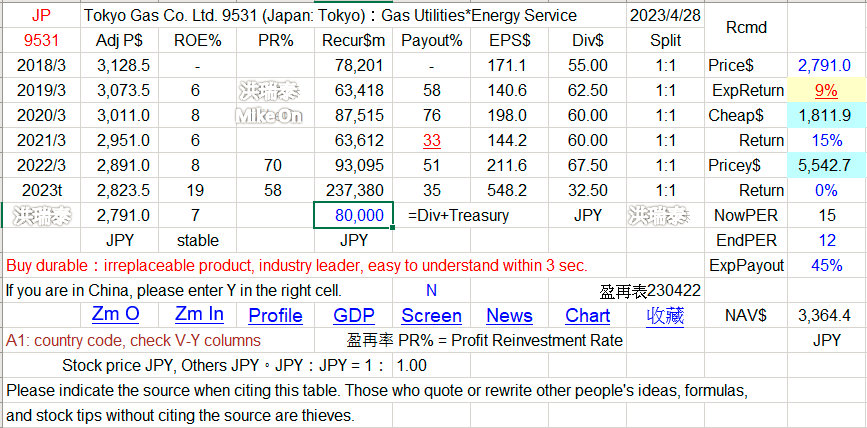Click the =Div+Treasury cell
The height and width of the screenshot is (428, 867).
[x=458, y=215]
